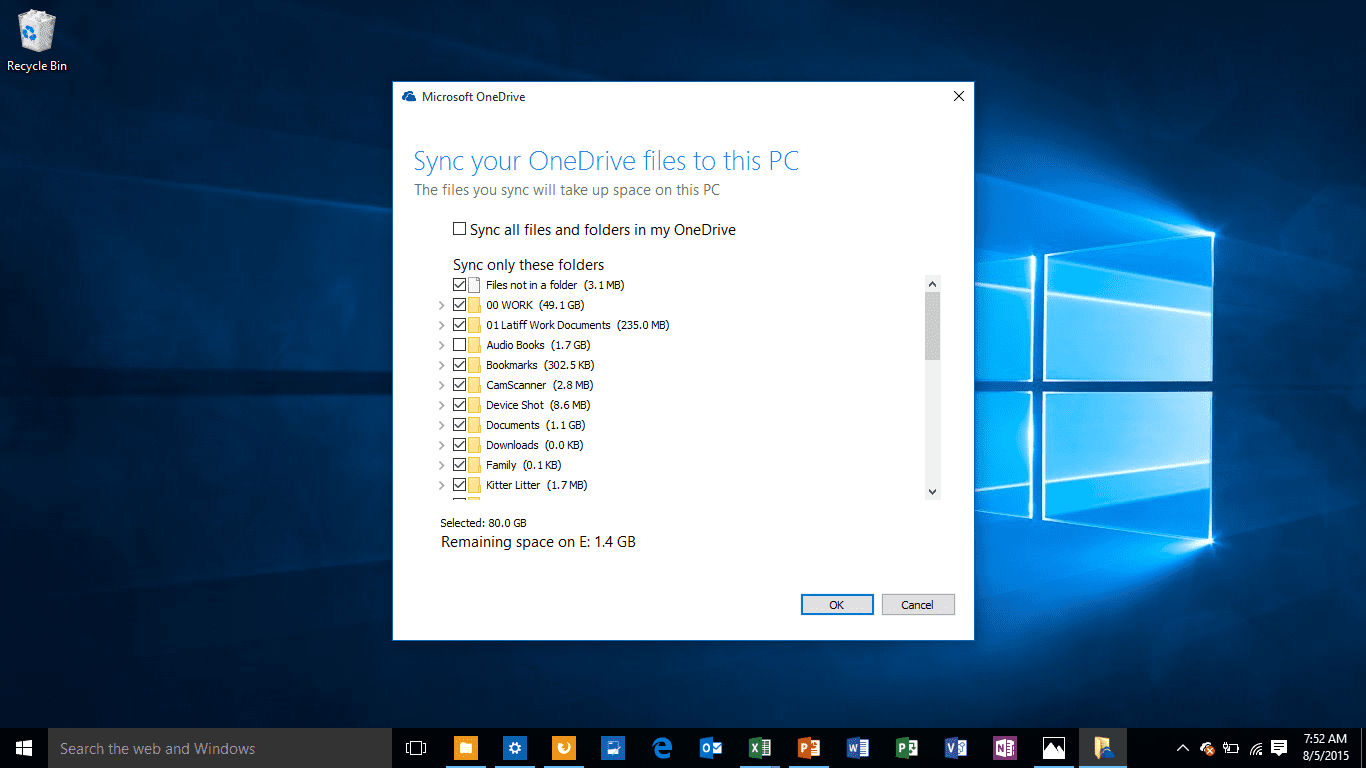This screenshot has height=768, width=1366.
Task: Enable Sync all files and folders checkbox
Action: click(460, 229)
